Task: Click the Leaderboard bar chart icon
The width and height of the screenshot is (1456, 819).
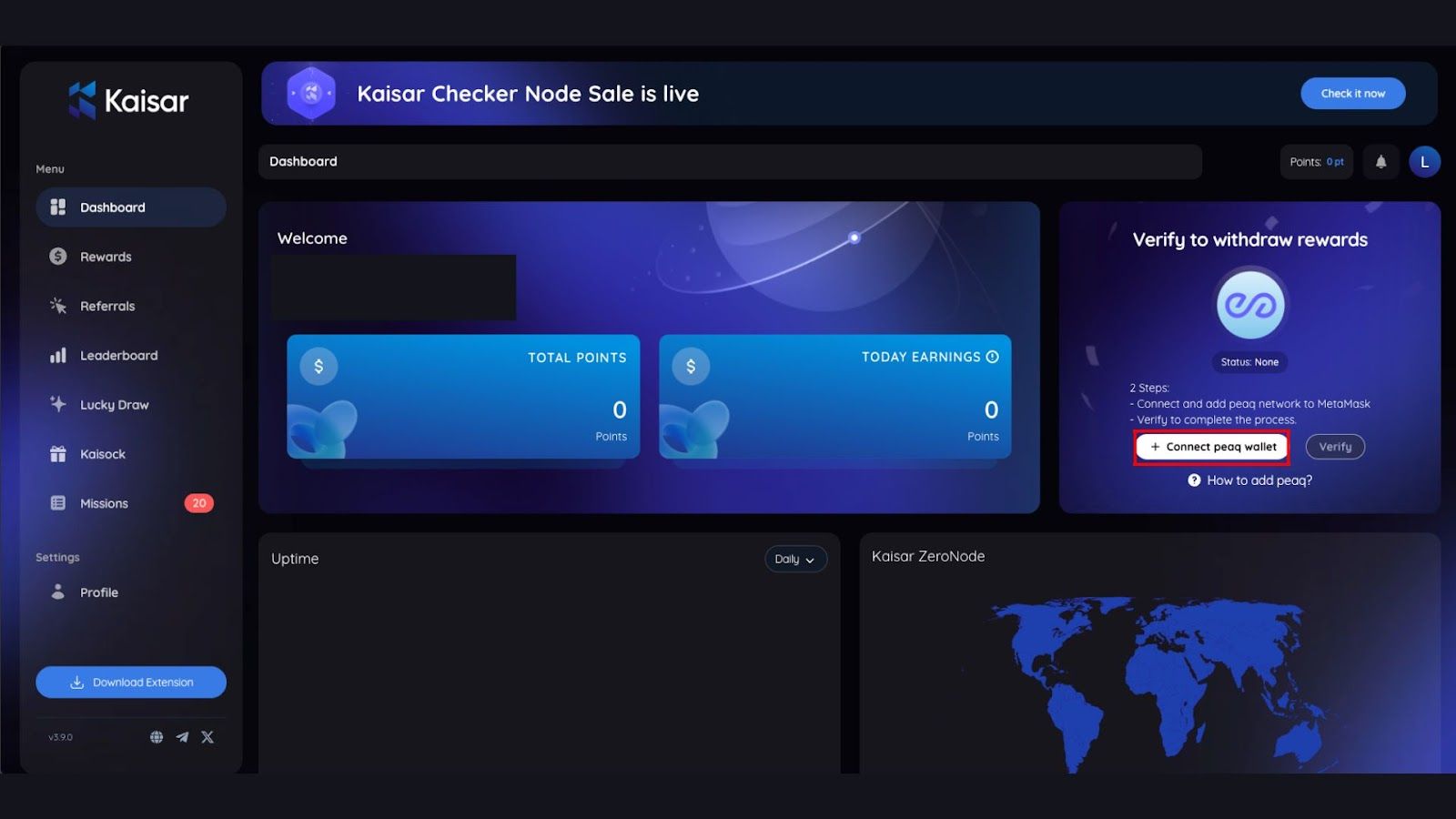Action: 58,355
